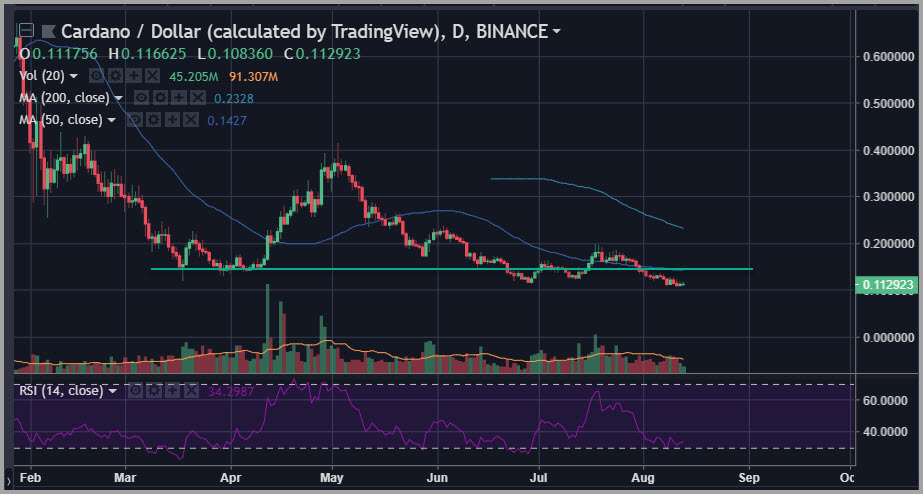Click the green 0.112923 current price label
923x494 pixels.
885,286
